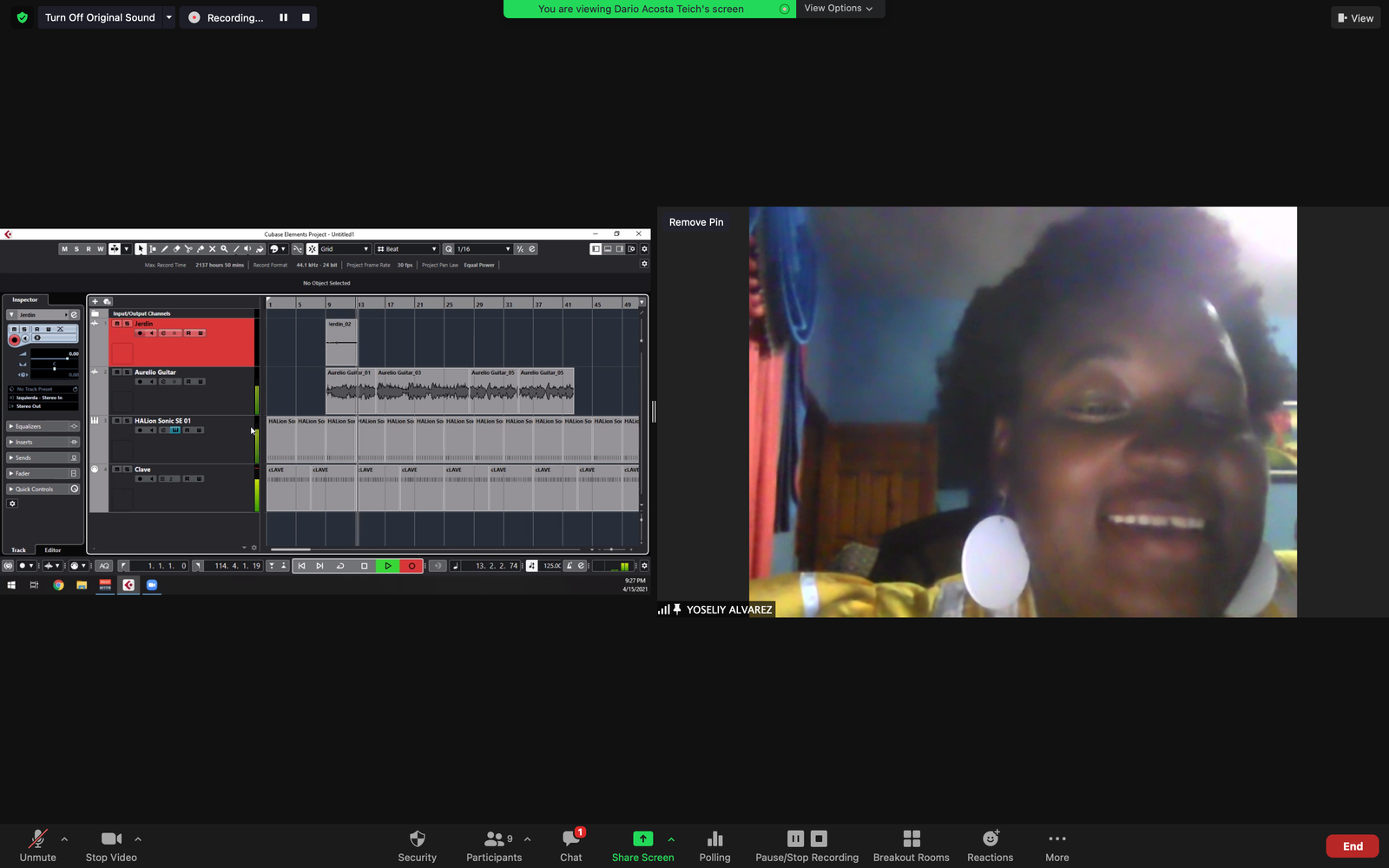This screenshot has height=868, width=1389.
Task: Open audio options arrow beside Unmute
Action: click(x=64, y=839)
